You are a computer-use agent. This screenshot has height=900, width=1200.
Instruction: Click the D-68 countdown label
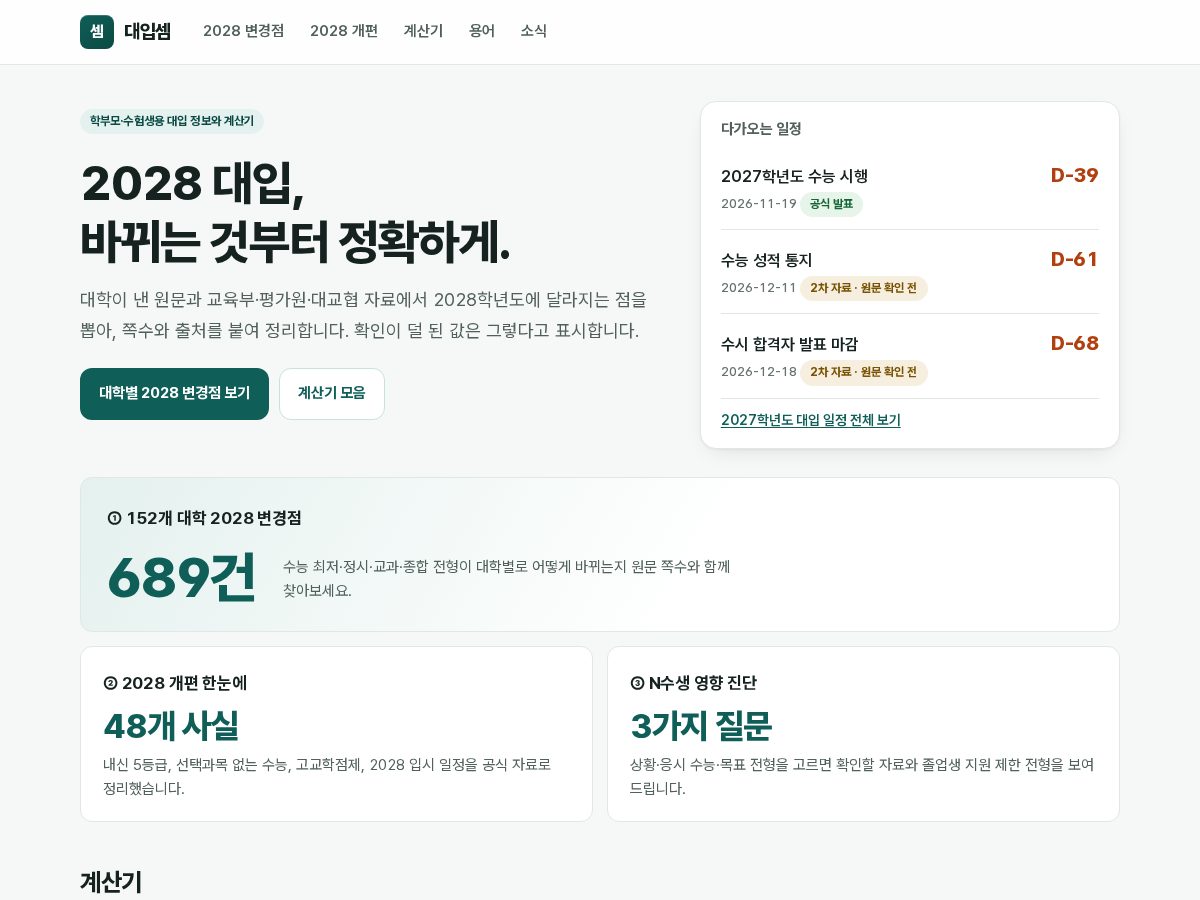[1074, 344]
